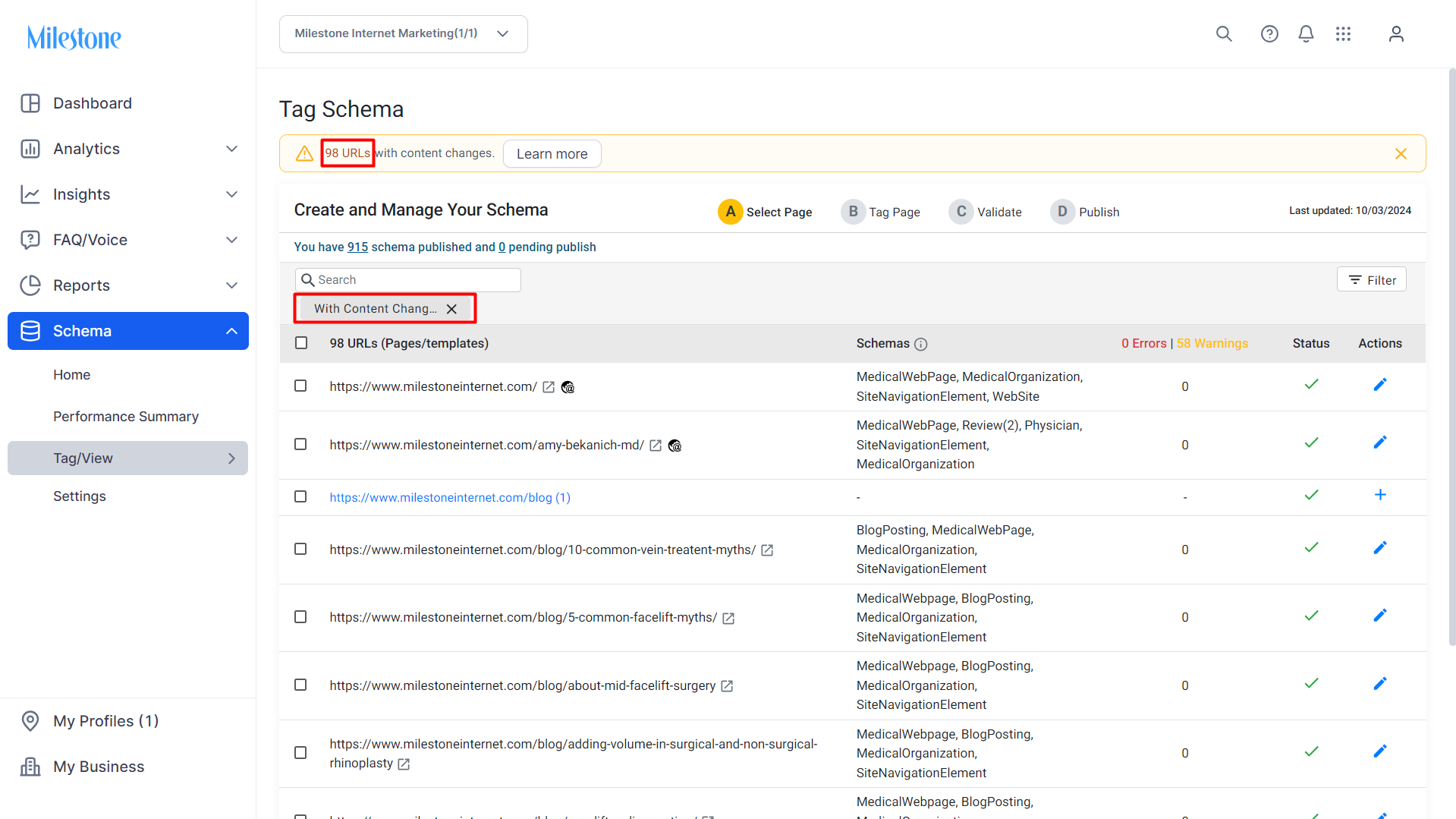Check the 10-common-vein-treatent-myths row checkbox
Screen dimensions: 1456x819
(x=300, y=550)
